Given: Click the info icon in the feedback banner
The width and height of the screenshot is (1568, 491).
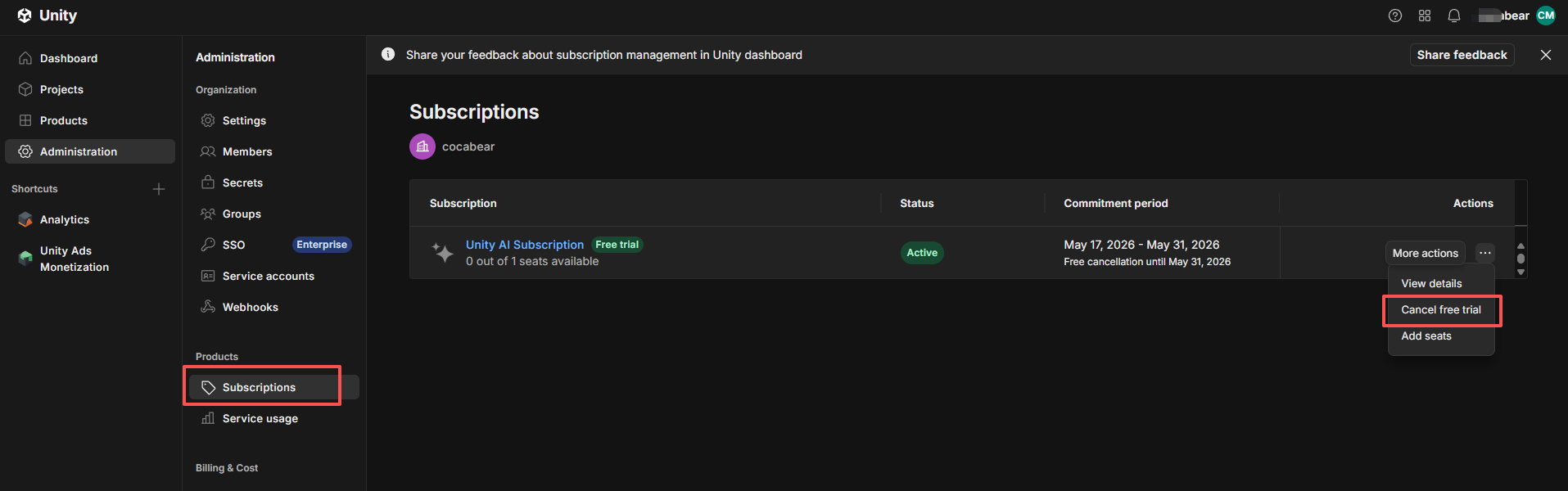Looking at the screenshot, I should click(388, 54).
